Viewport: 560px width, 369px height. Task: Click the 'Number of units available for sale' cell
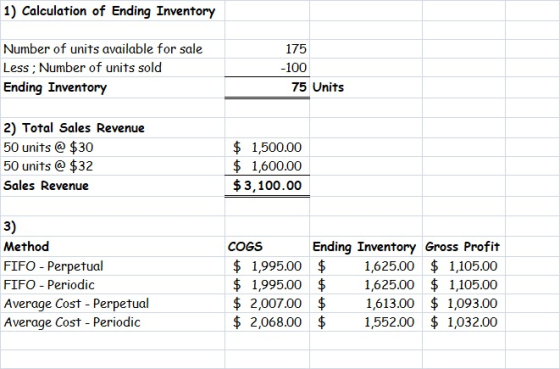coord(112,49)
